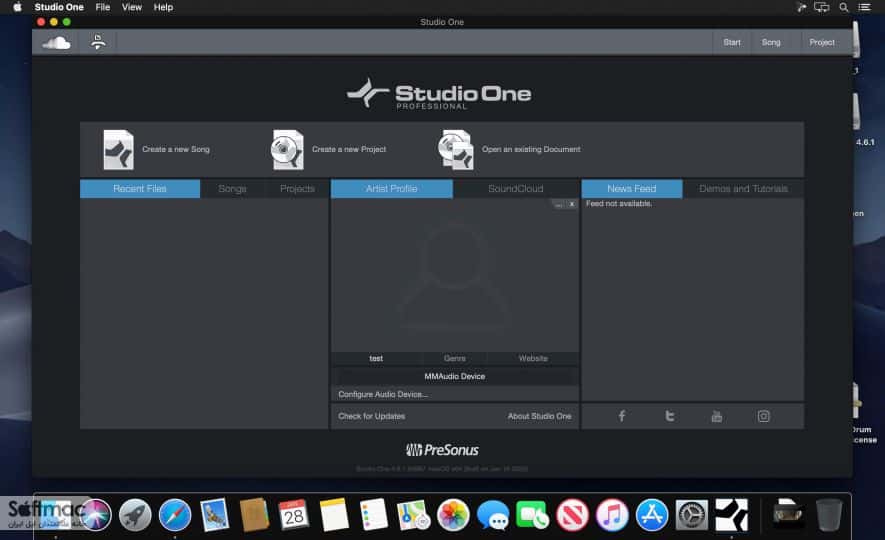The height and width of the screenshot is (540, 885).
Task: Click the Studio One icon in Dock
Action: click(x=731, y=515)
